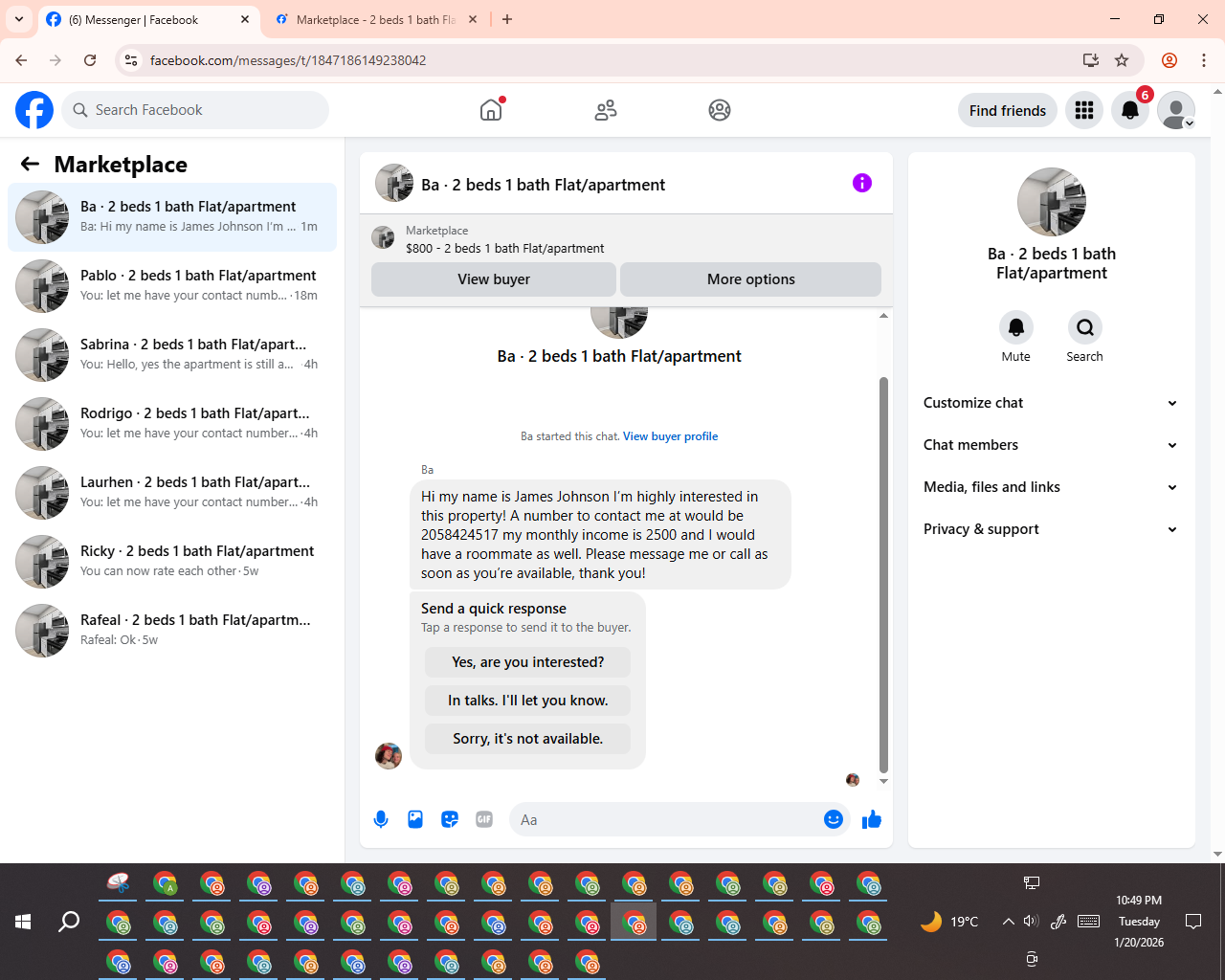Click the message text field
Image resolution: width=1225 pixels, height=980 pixels.
(666, 819)
